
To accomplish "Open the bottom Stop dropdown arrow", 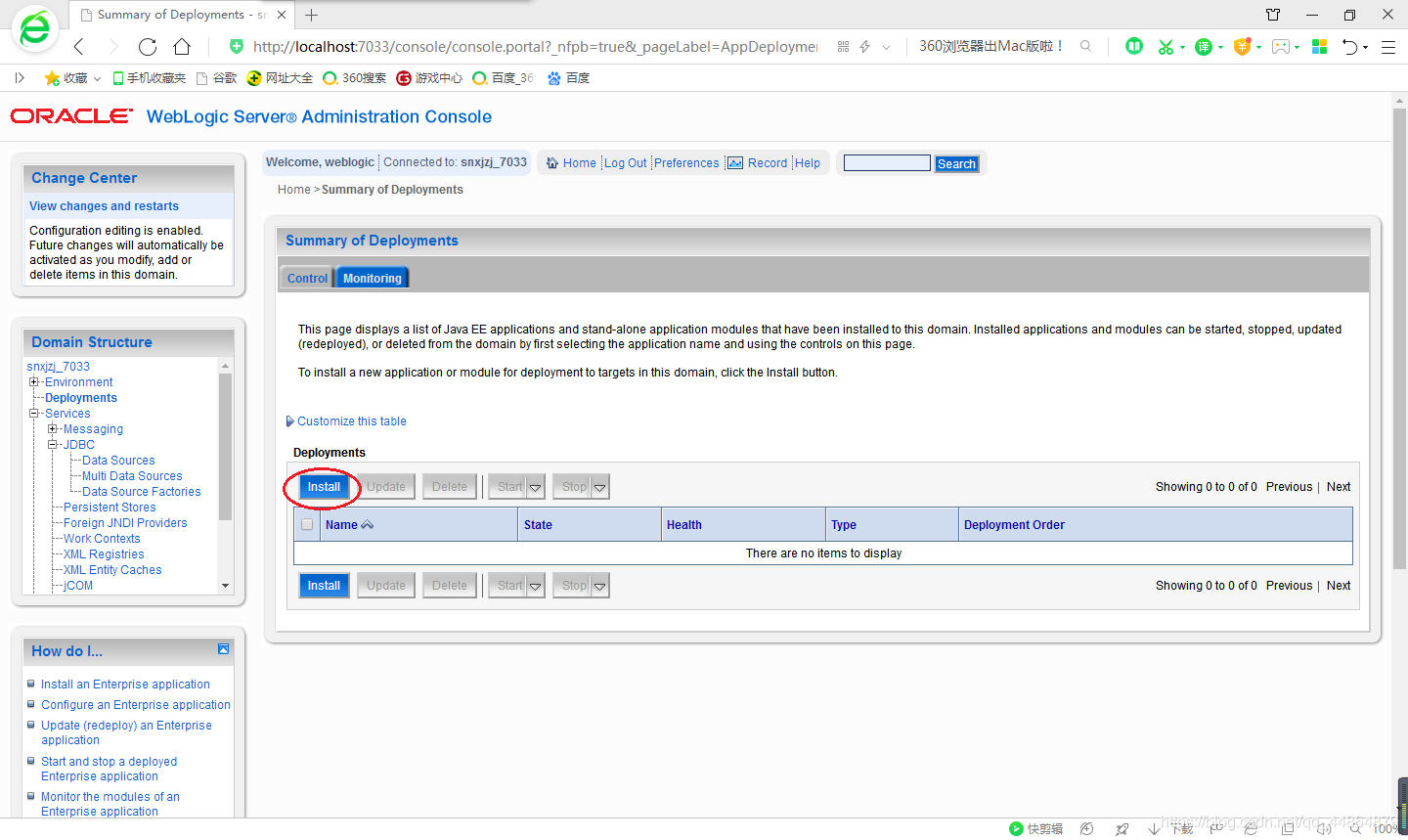I will click(x=599, y=586).
